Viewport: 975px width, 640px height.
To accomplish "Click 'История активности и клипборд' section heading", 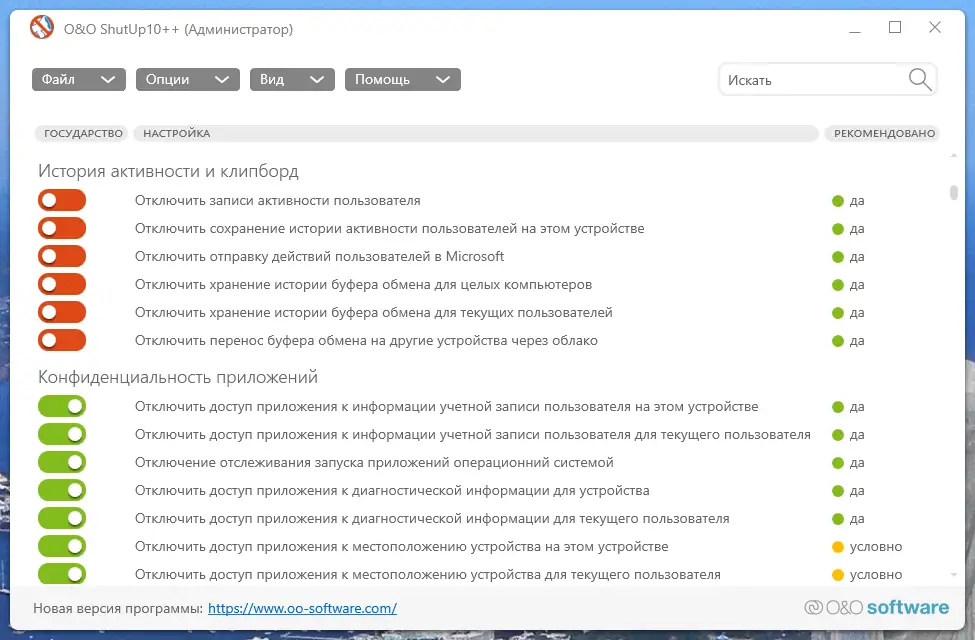I will (169, 171).
